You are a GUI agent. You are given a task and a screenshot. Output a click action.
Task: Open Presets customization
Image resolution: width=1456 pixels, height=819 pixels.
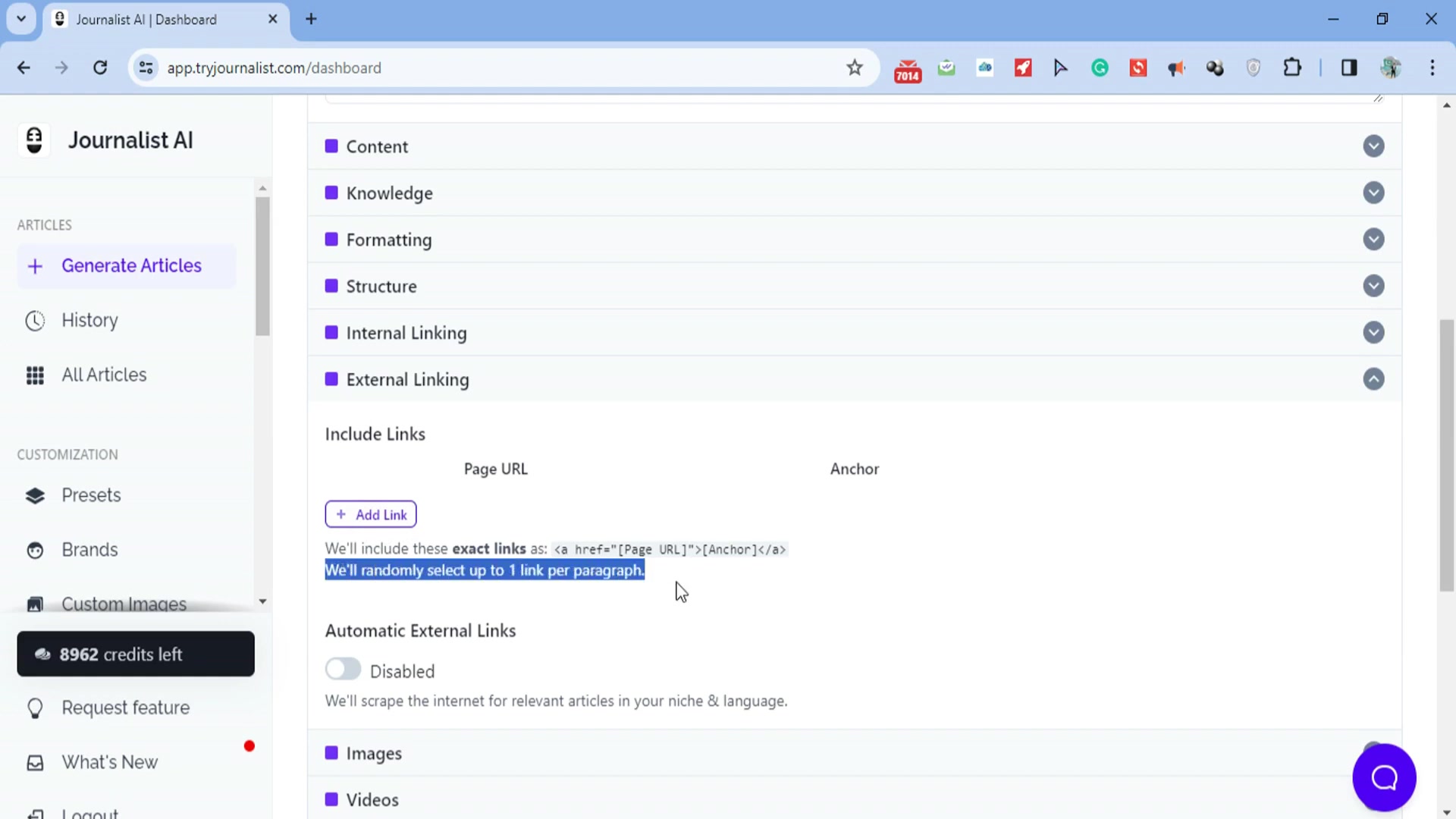tap(91, 496)
